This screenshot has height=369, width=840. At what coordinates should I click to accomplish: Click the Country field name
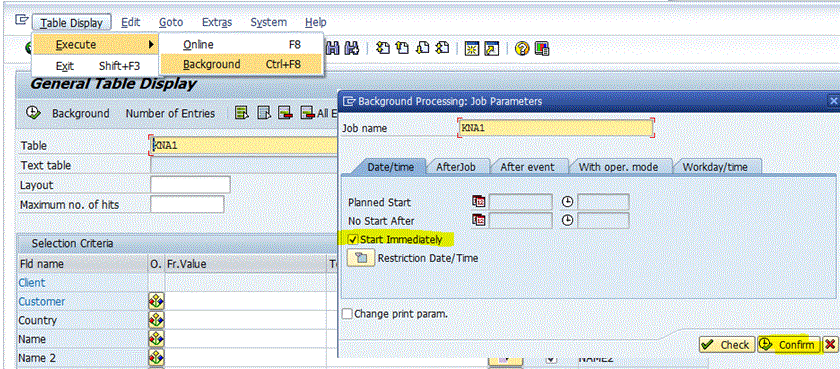[38, 320]
